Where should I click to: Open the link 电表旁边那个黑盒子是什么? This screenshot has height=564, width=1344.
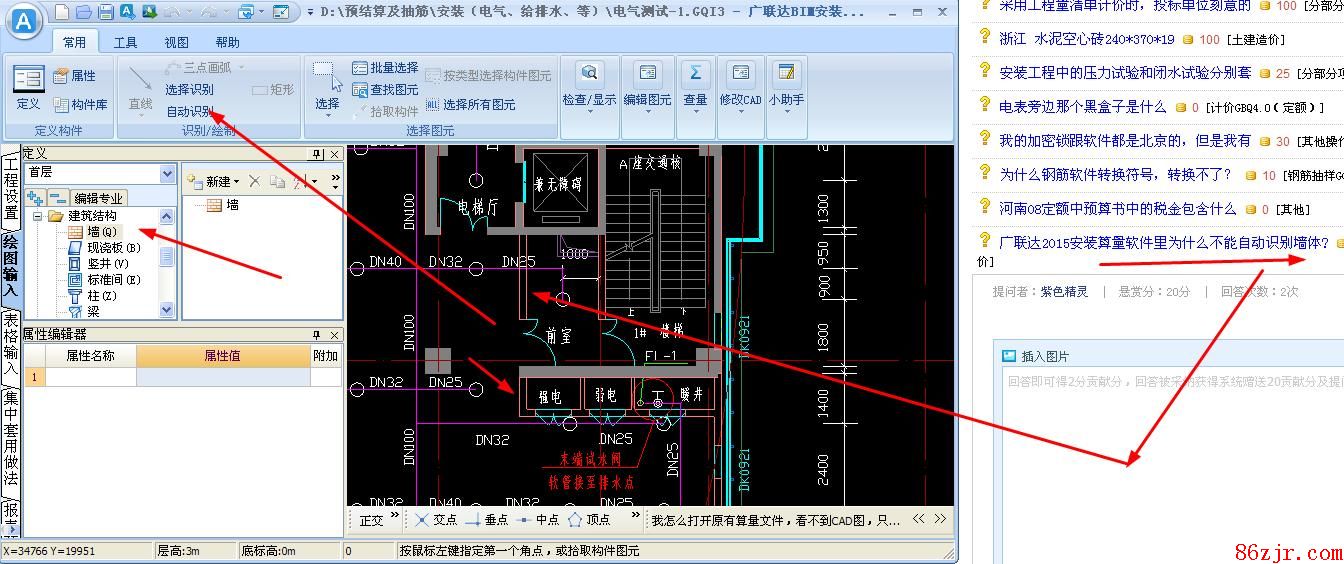[1082, 107]
